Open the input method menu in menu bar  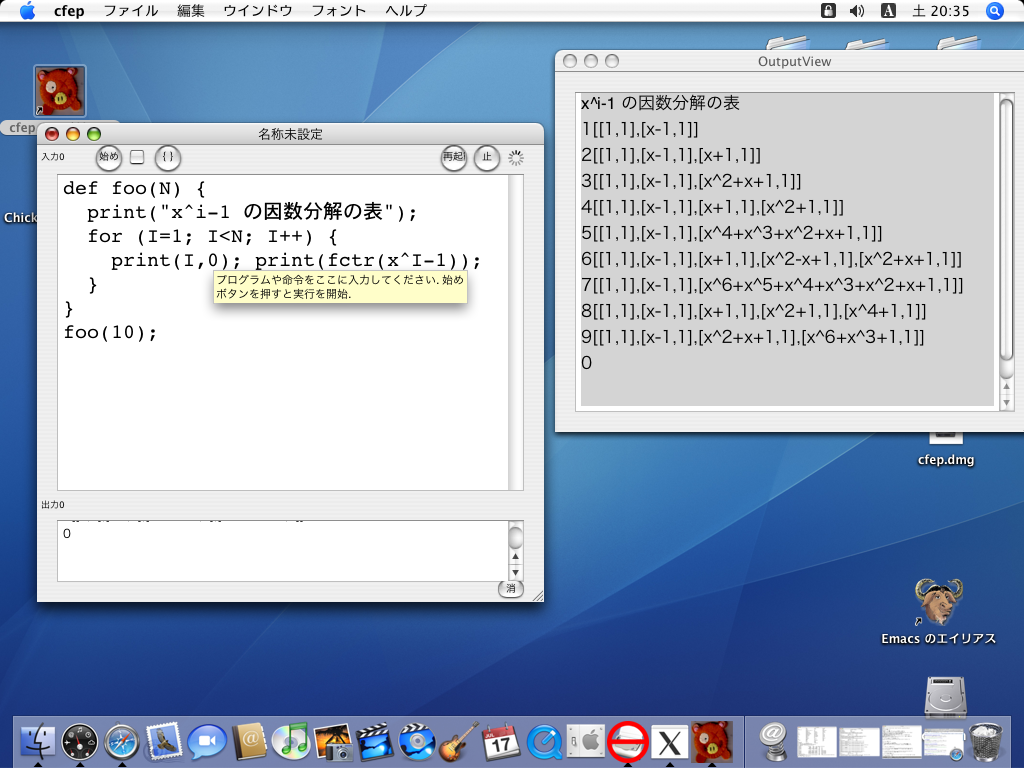tap(888, 11)
